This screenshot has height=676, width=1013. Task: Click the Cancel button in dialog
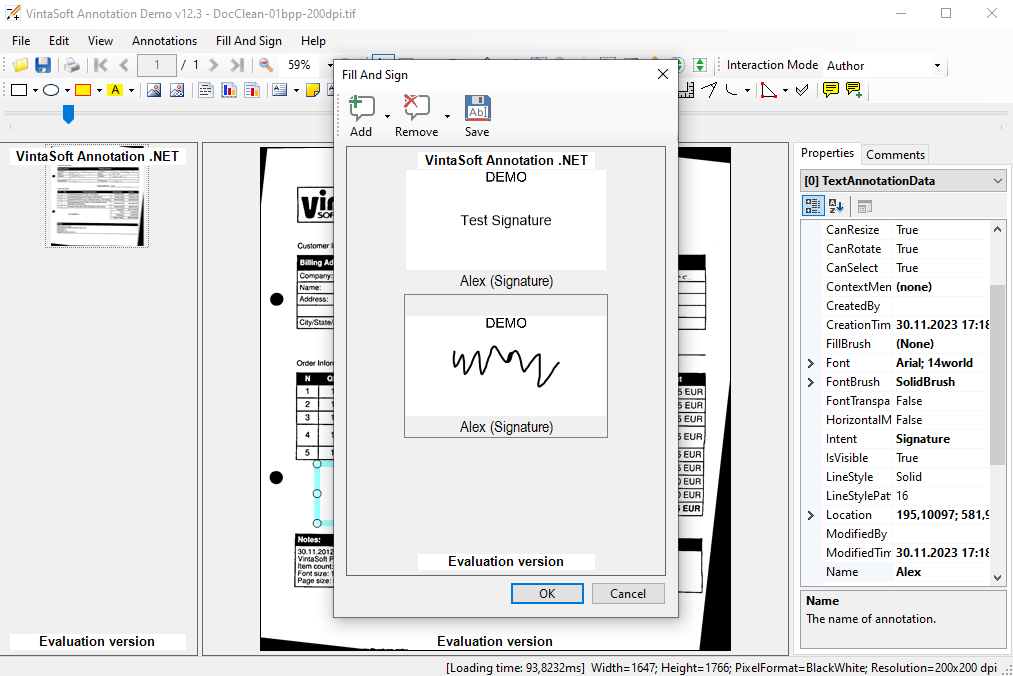[x=627, y=593]
